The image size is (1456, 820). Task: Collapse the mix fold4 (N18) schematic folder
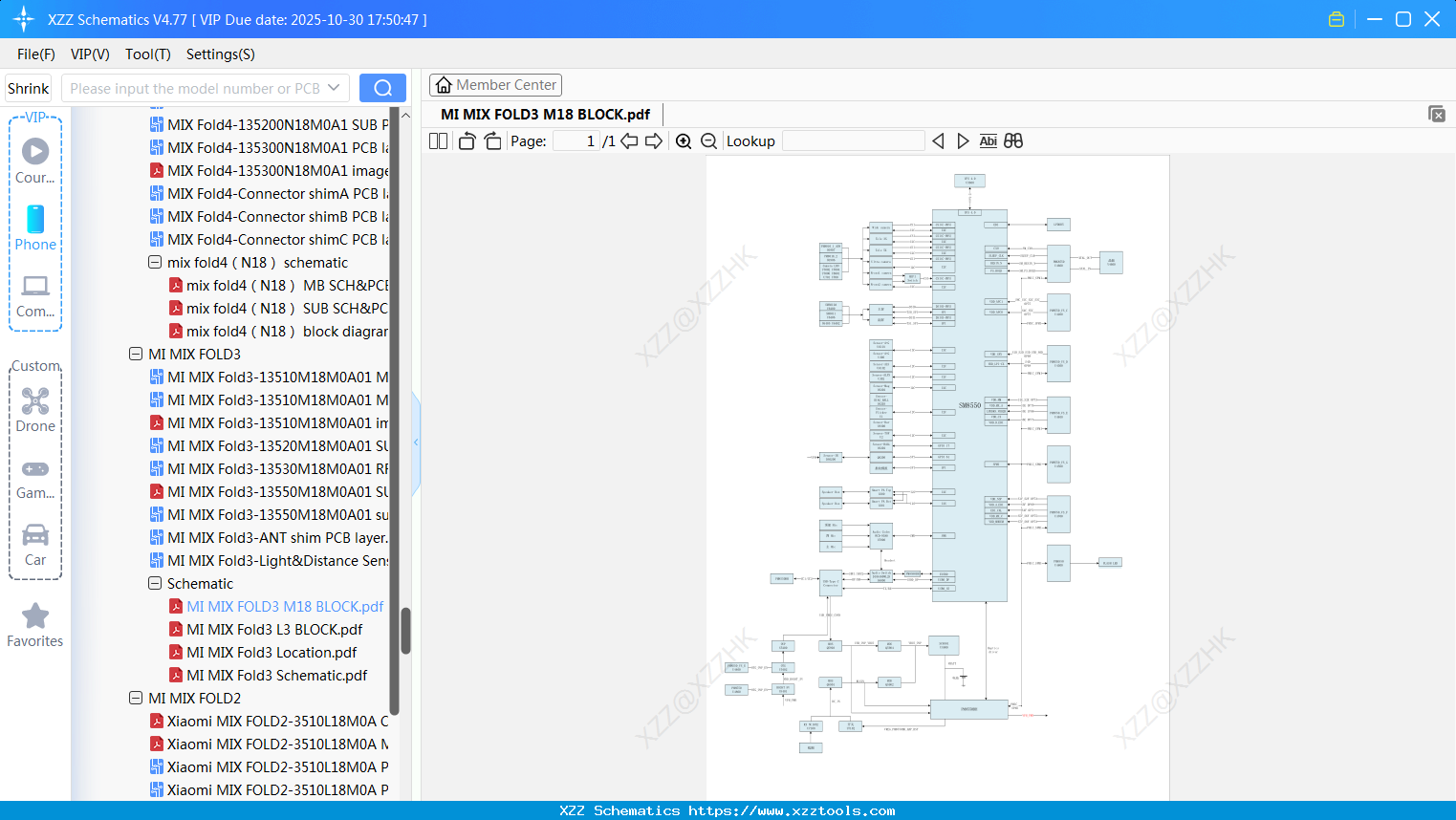[155, 262]
